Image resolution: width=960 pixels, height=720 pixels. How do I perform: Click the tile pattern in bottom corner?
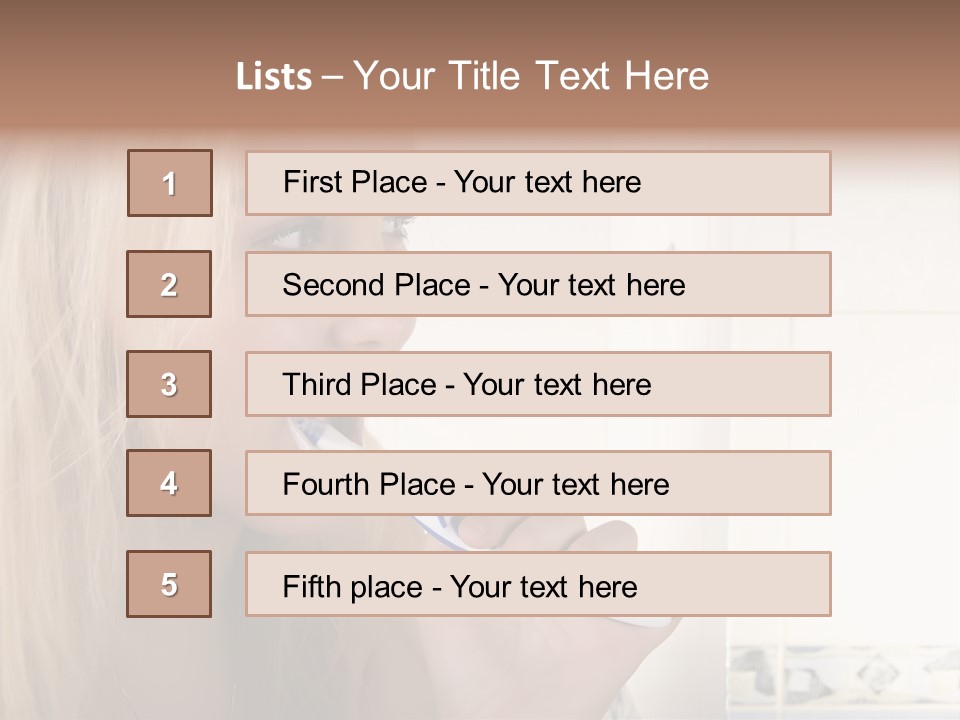click(x=844, y=681)
